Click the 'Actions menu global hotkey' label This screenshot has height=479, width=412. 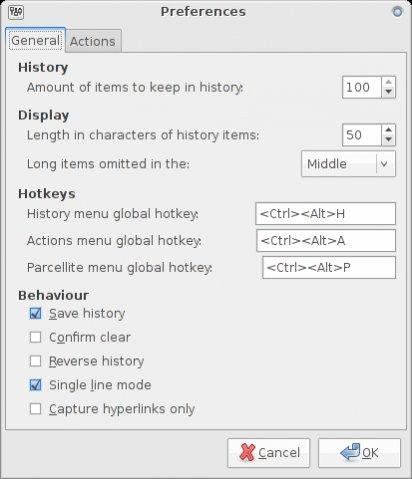(x=114, y=241)
